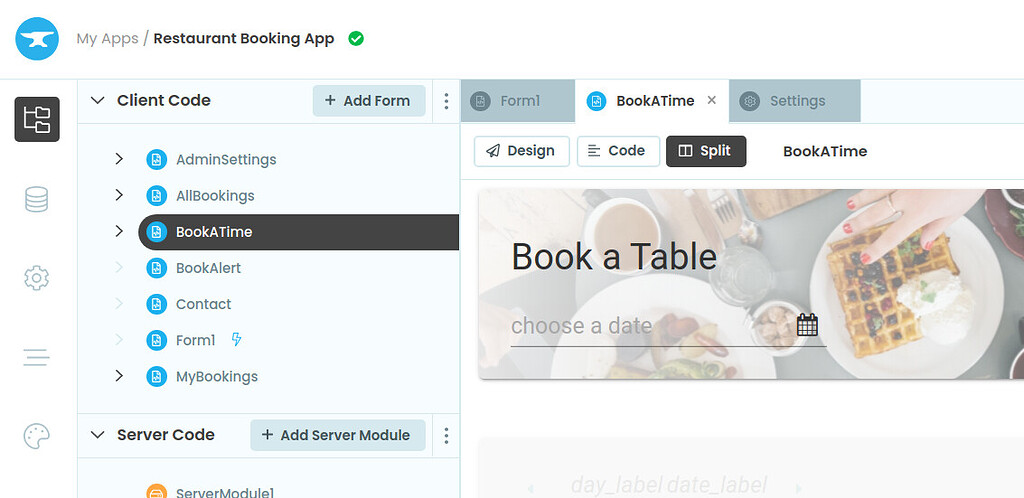Select BookATime in the form tree
The width and height of the screenshot is (1024, 498).
[298, 232]
